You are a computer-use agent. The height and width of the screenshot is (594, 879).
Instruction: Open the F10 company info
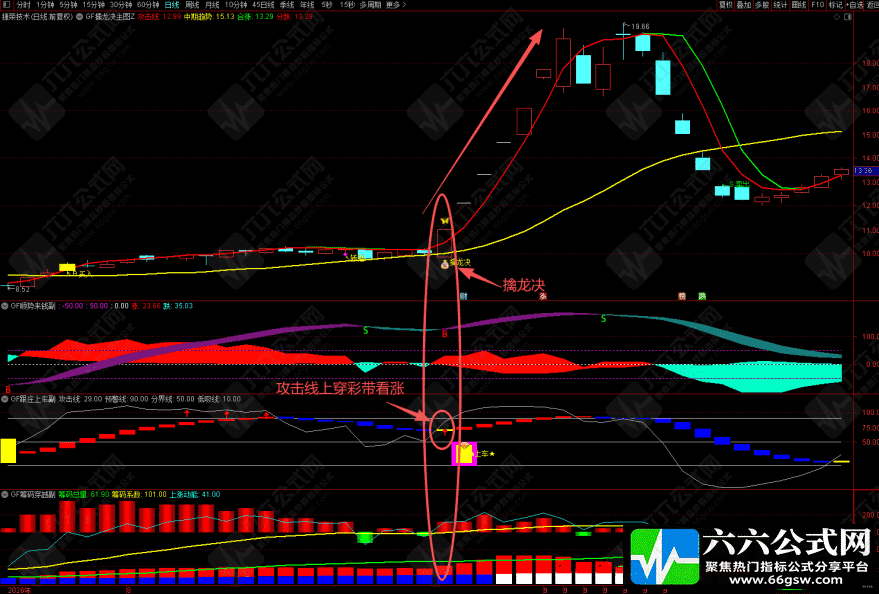pyautogui.click(x=817, y=4)
